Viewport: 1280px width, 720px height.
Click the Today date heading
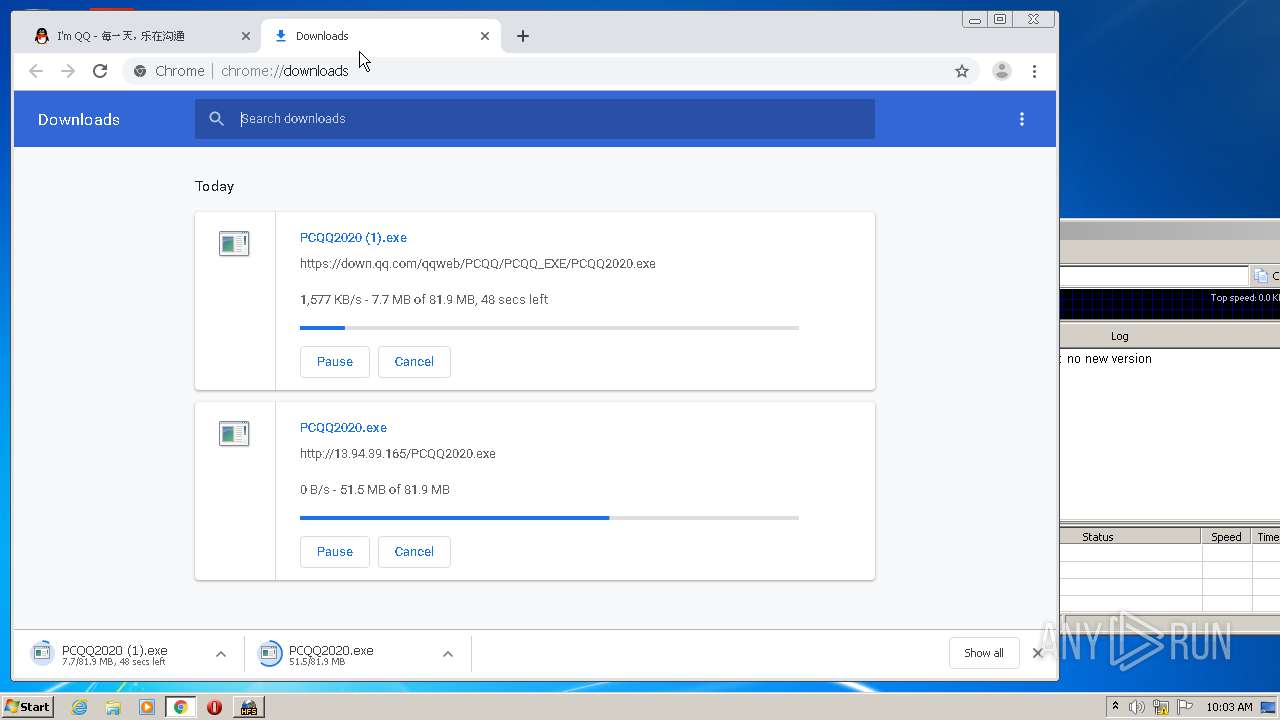(x=214, y=186)
